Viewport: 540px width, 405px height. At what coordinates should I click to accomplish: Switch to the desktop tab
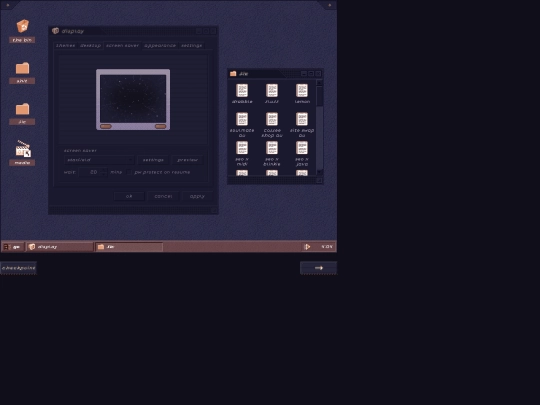90,45
